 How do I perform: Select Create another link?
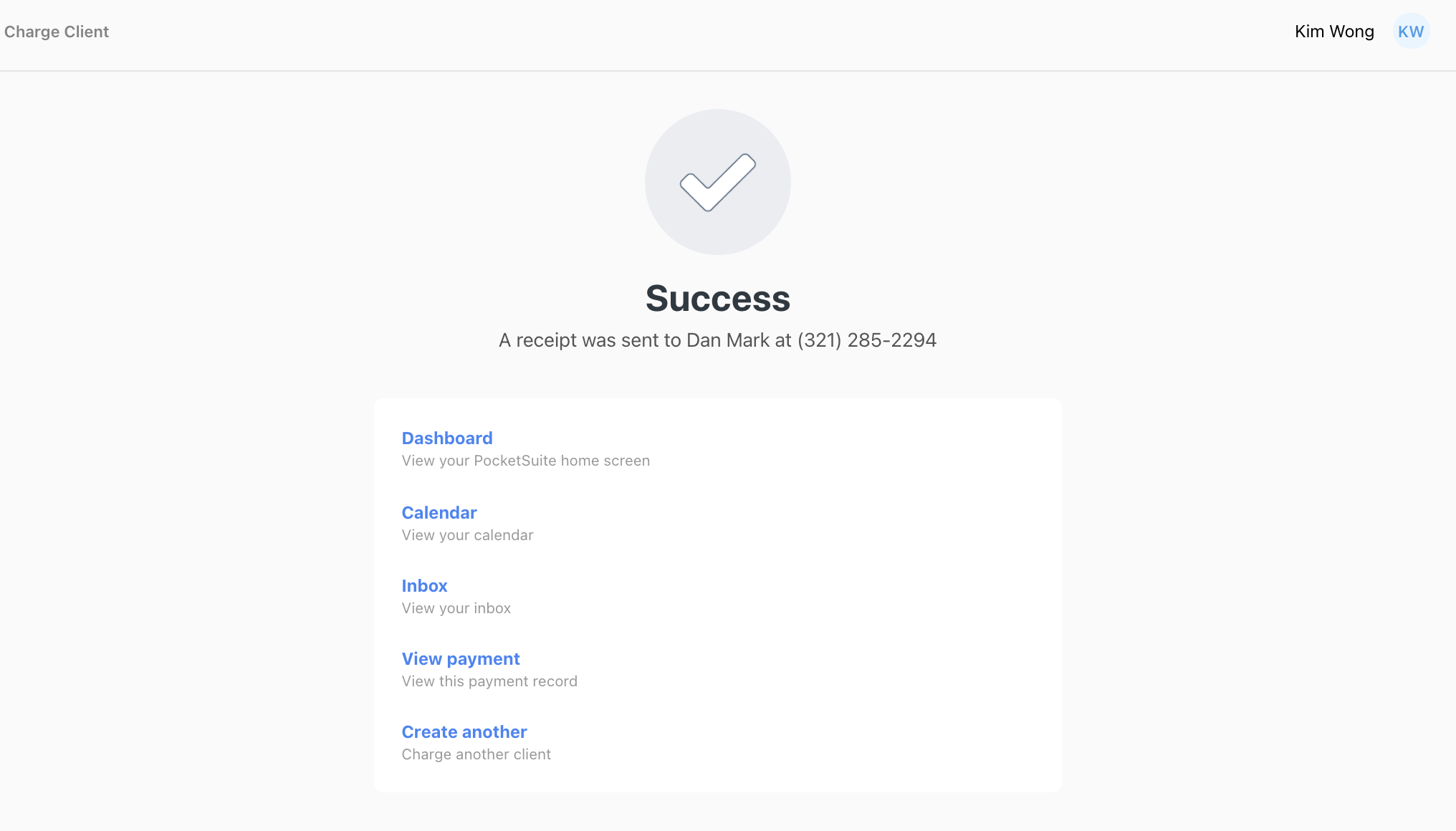click(464, 732)
